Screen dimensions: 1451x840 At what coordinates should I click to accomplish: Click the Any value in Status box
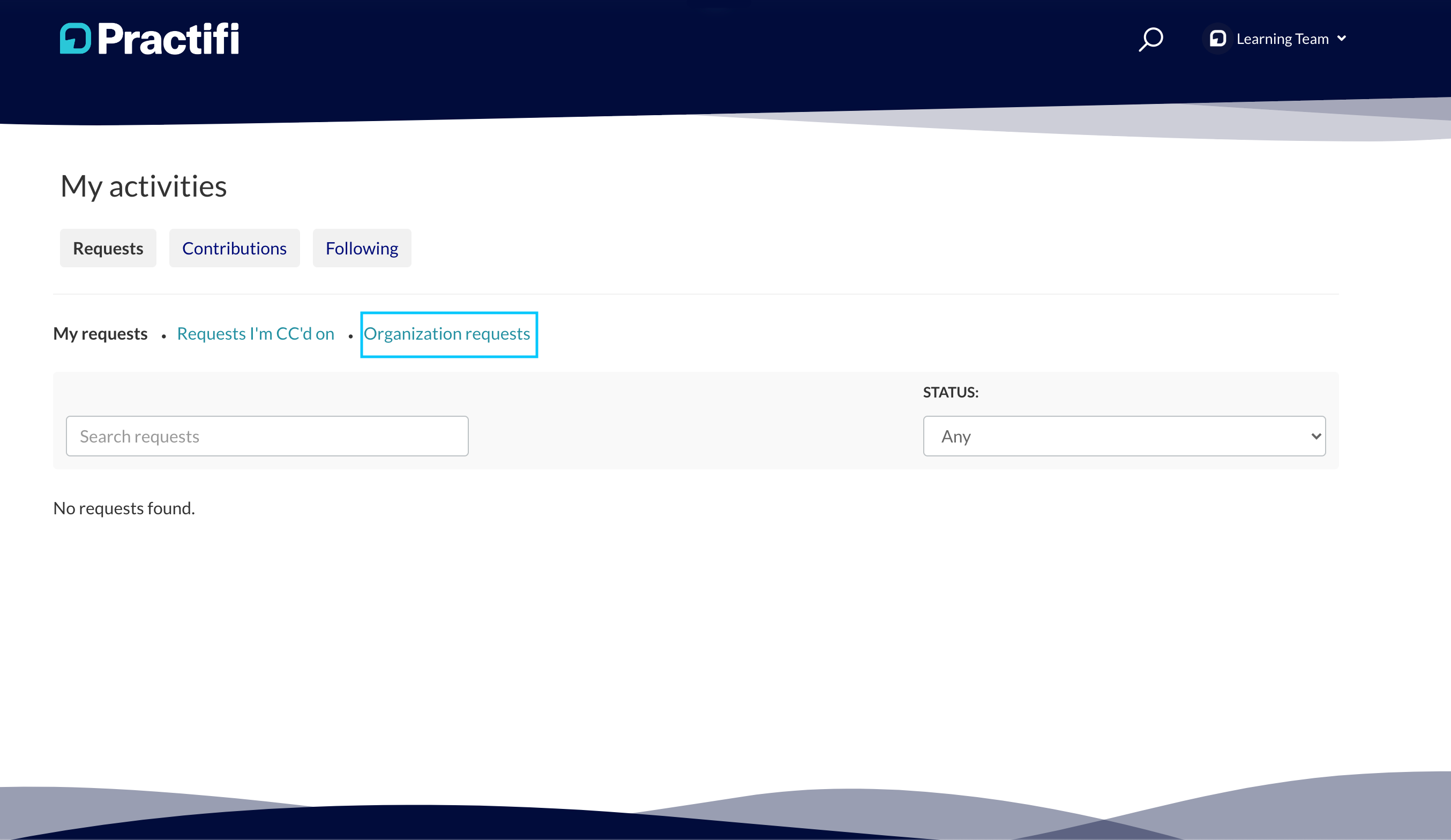(956, 437)
